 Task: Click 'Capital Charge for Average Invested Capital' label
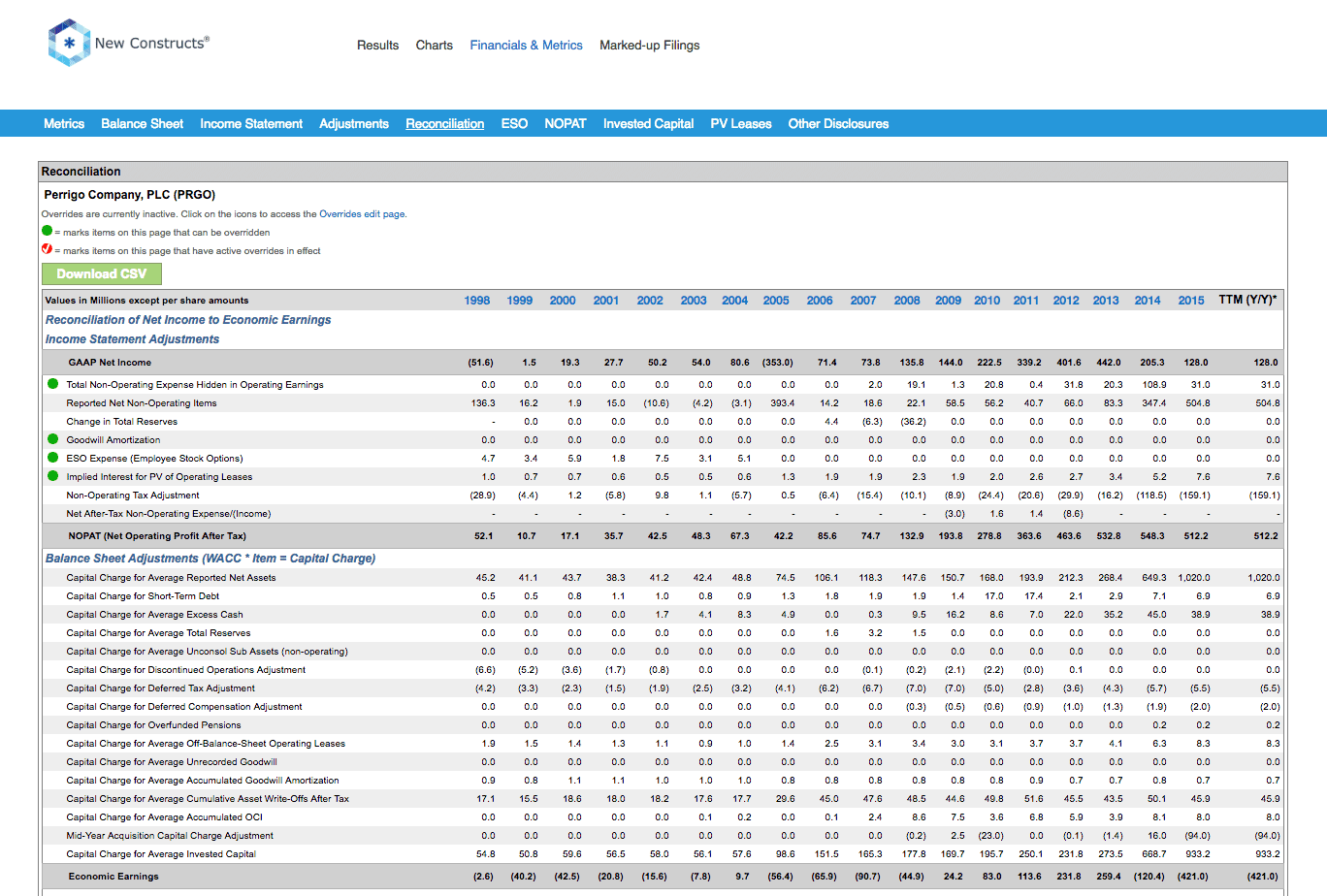161,854
